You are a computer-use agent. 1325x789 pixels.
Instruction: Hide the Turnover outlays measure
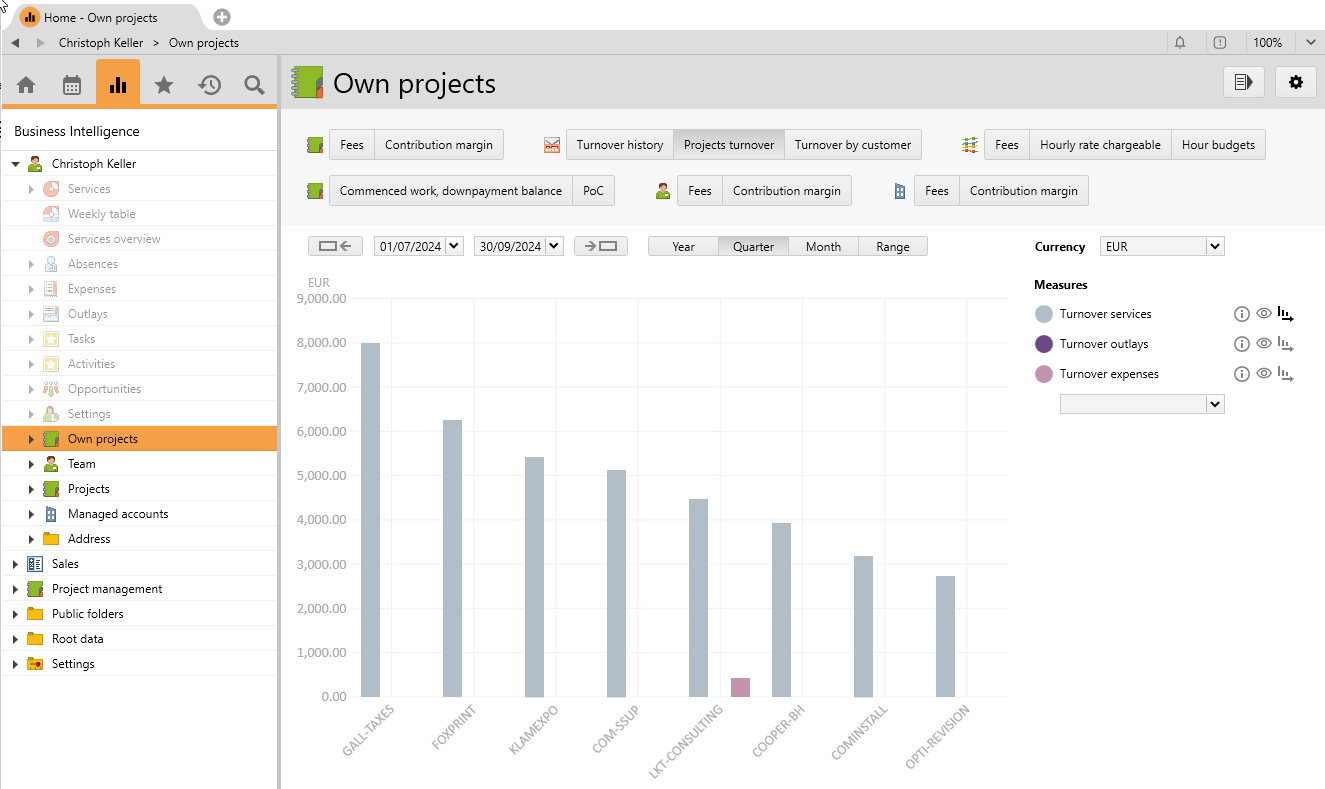(1264, 344)
